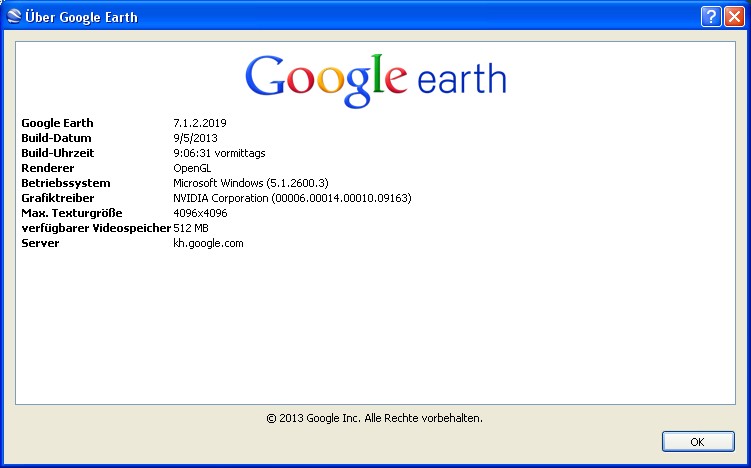Image resolution: width=751 pixels, height=468 pixels.
Task: Click build time 9:06:31 vormittags
Action: tap(219, 153)
